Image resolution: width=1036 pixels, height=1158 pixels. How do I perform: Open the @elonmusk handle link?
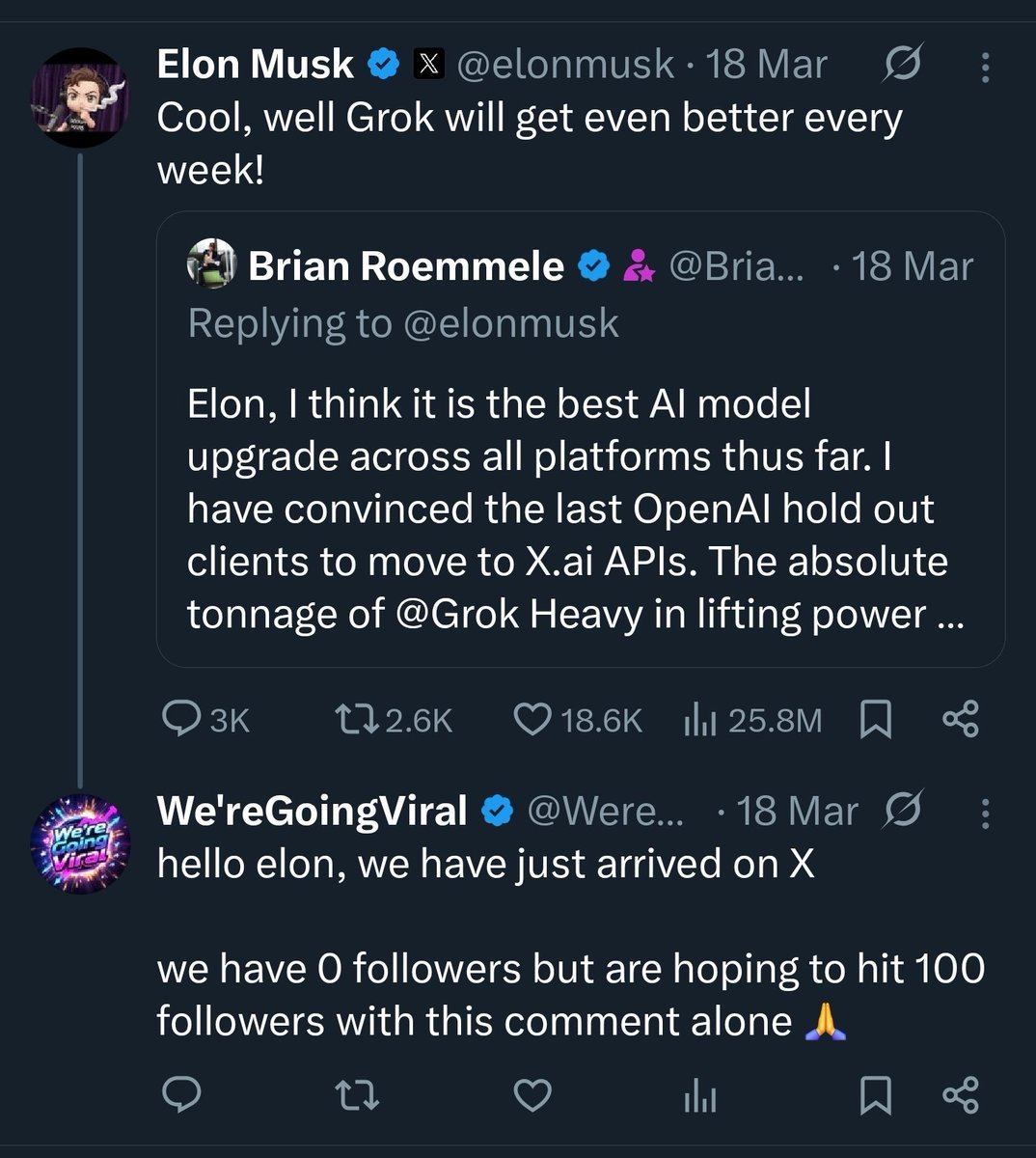pyautogui.click(x=564, y=65)
